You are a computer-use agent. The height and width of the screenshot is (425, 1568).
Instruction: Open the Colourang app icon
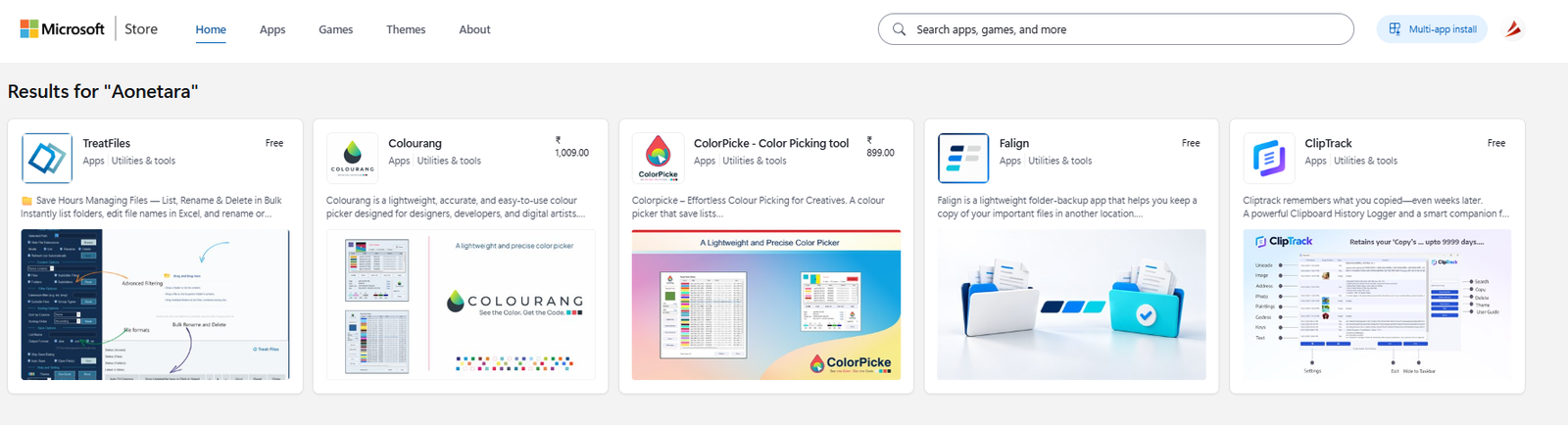click(x=353, y=159)
